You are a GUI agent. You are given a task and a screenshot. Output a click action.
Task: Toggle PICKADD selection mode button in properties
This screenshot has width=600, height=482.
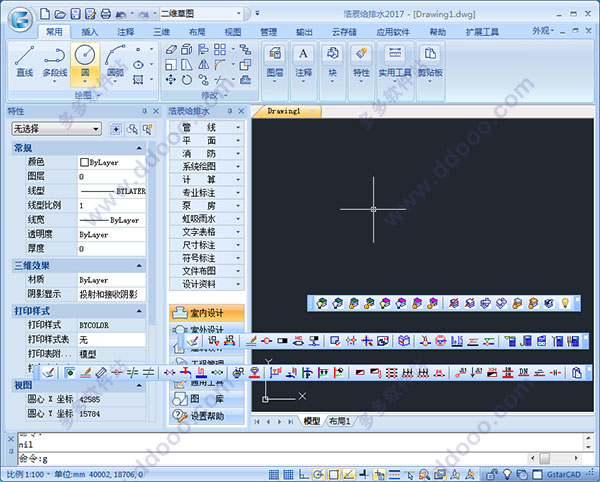click(115, 129)
